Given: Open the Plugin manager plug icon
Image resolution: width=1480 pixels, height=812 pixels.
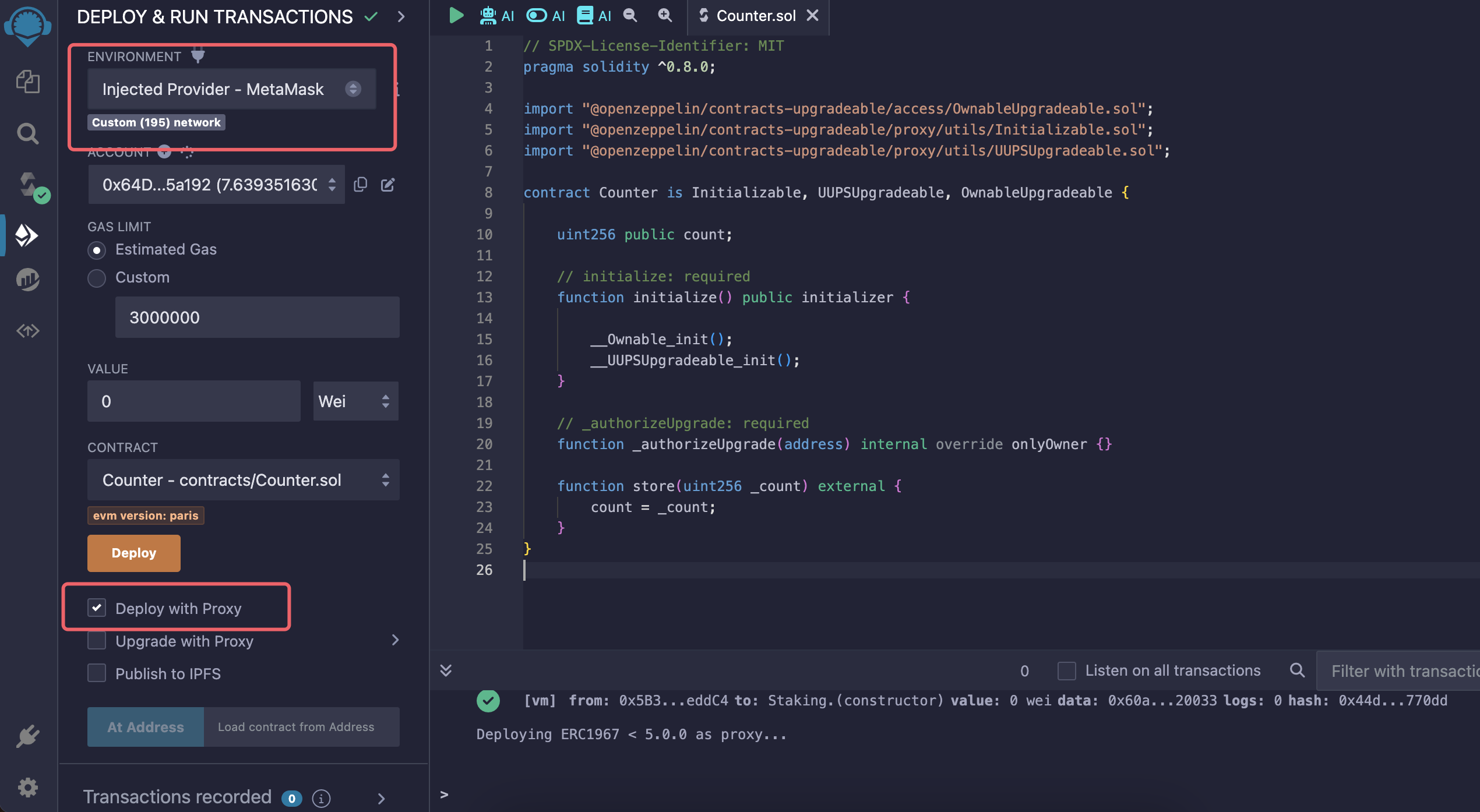Looking at the screenshot, I should click(x=27, y=736).
